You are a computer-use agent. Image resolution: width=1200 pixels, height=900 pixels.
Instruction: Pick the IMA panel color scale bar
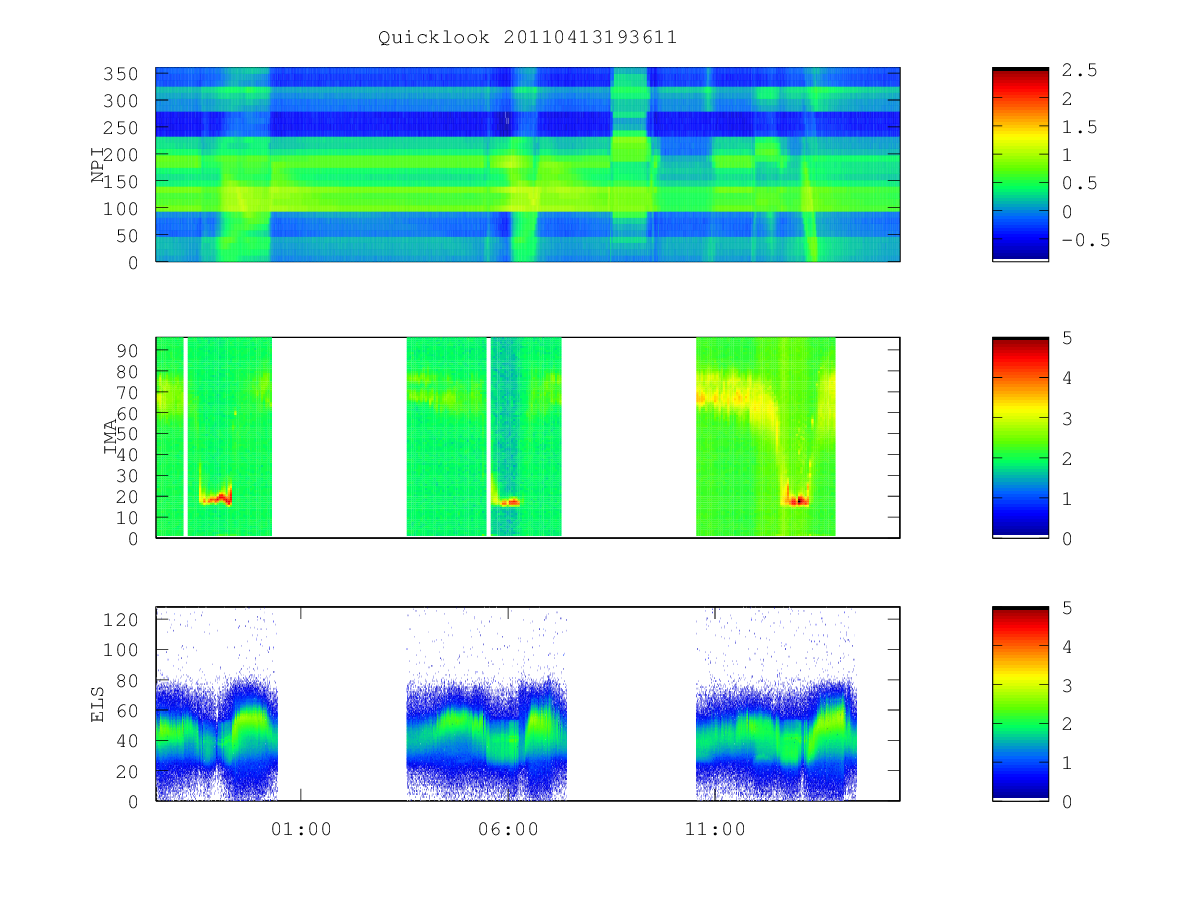pos(1020,437)
